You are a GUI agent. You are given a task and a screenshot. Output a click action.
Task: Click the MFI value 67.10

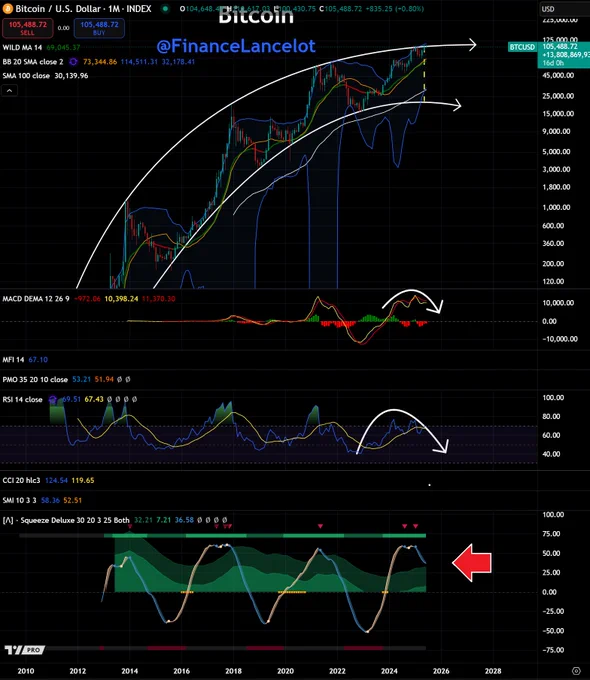(x=38, y=360)
